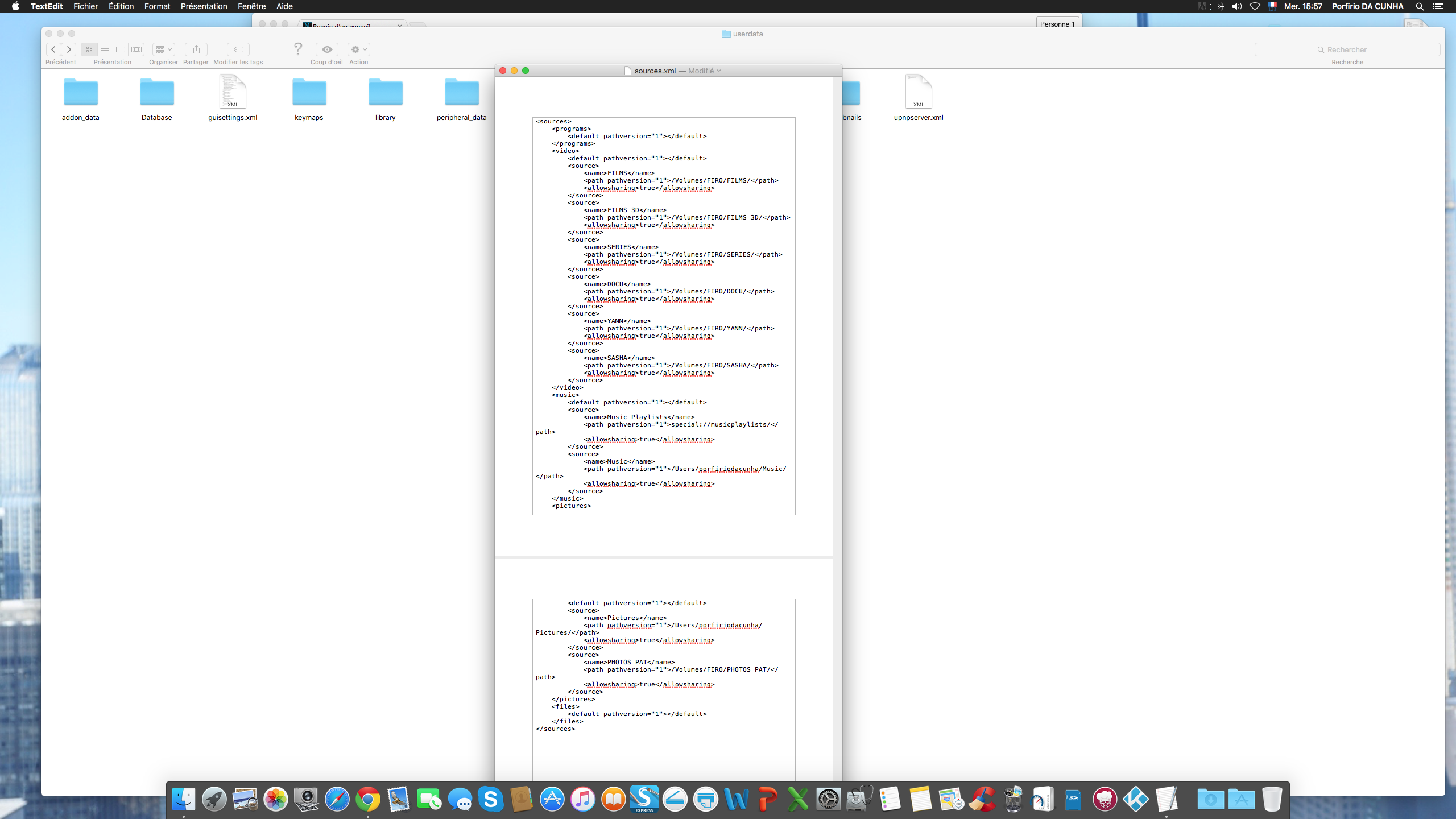The image size is (1456, 819).
Task: Click the Rechercher search field
Action: (x=1347, y=49)
